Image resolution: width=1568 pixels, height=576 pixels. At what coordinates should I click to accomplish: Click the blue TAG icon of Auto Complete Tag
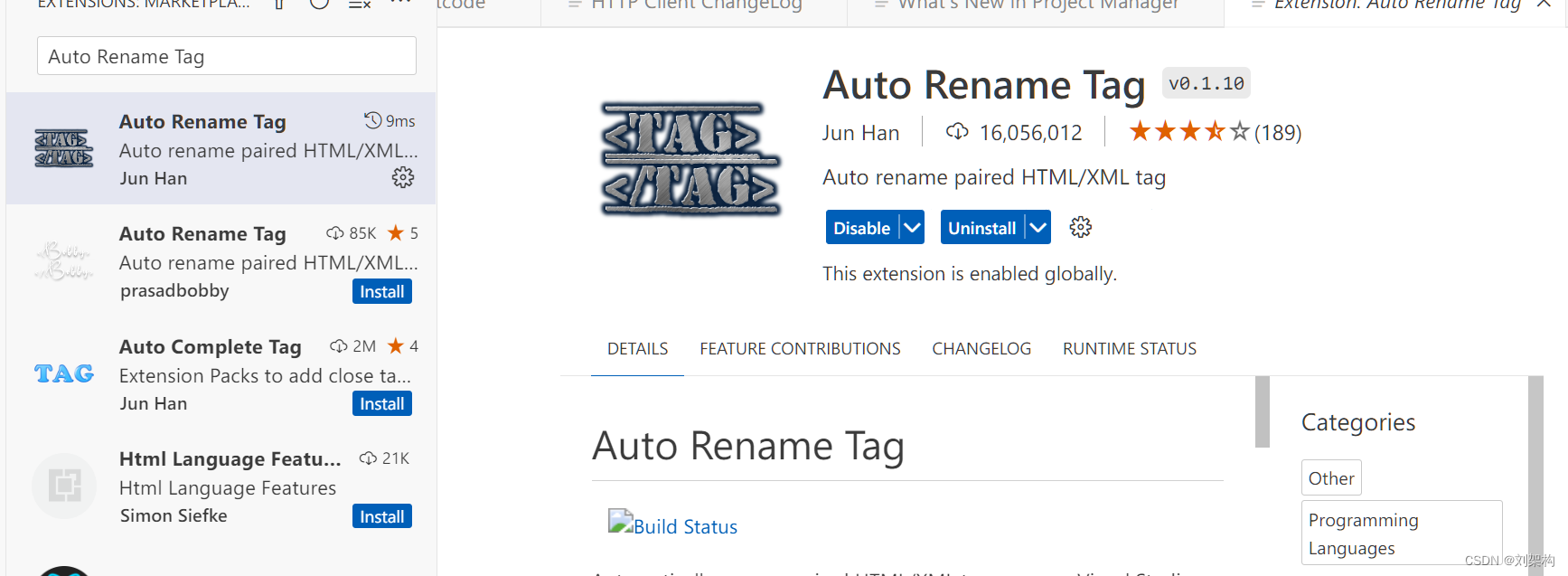pyautogui.click(x=64, y=373)
